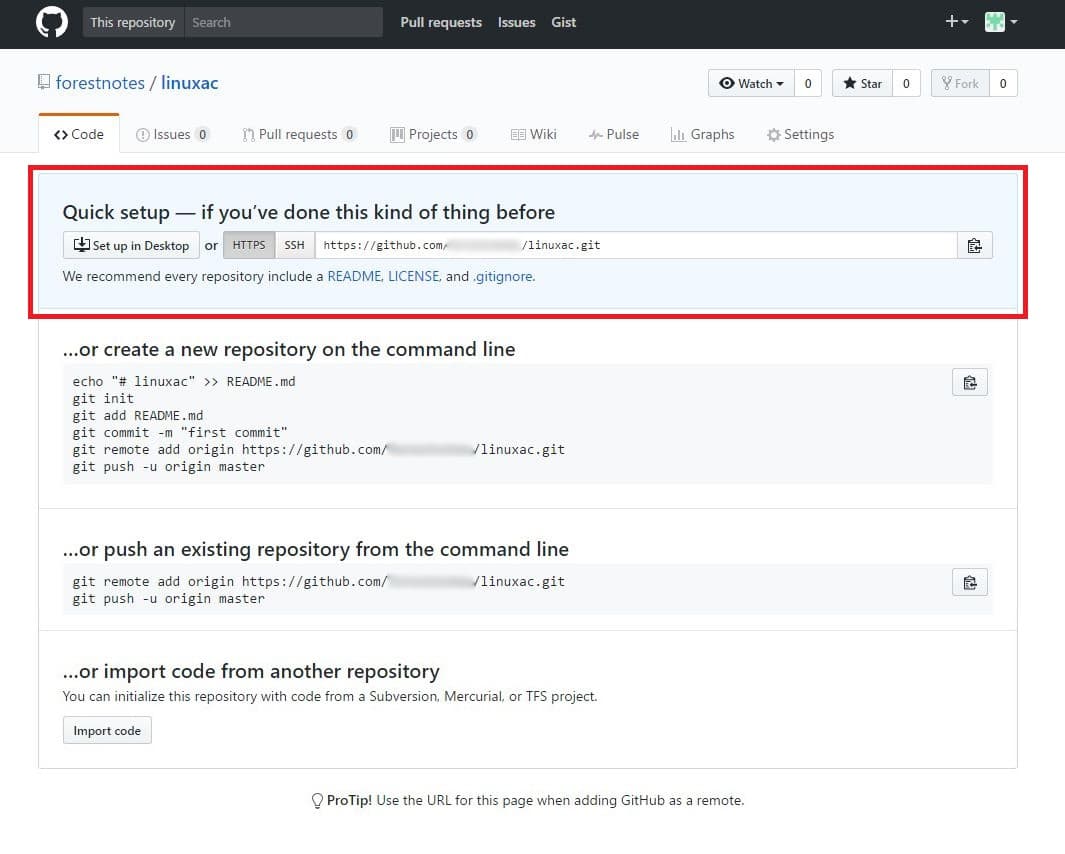This screenshot has height=854, width=1065.
Task: Click the Import code button
Action: tap(107, 731)
